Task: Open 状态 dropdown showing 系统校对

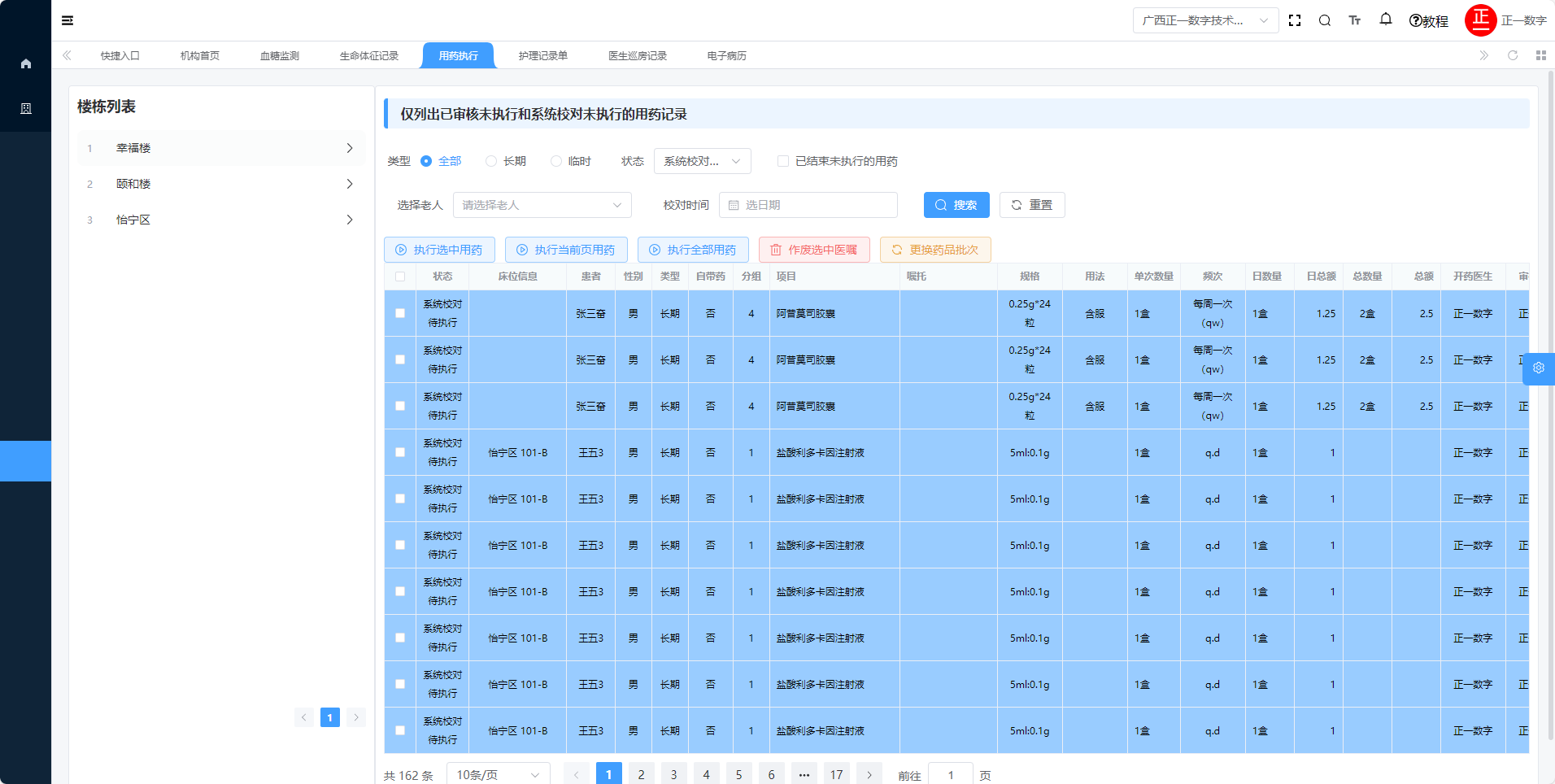Action: tap(703, 161)
